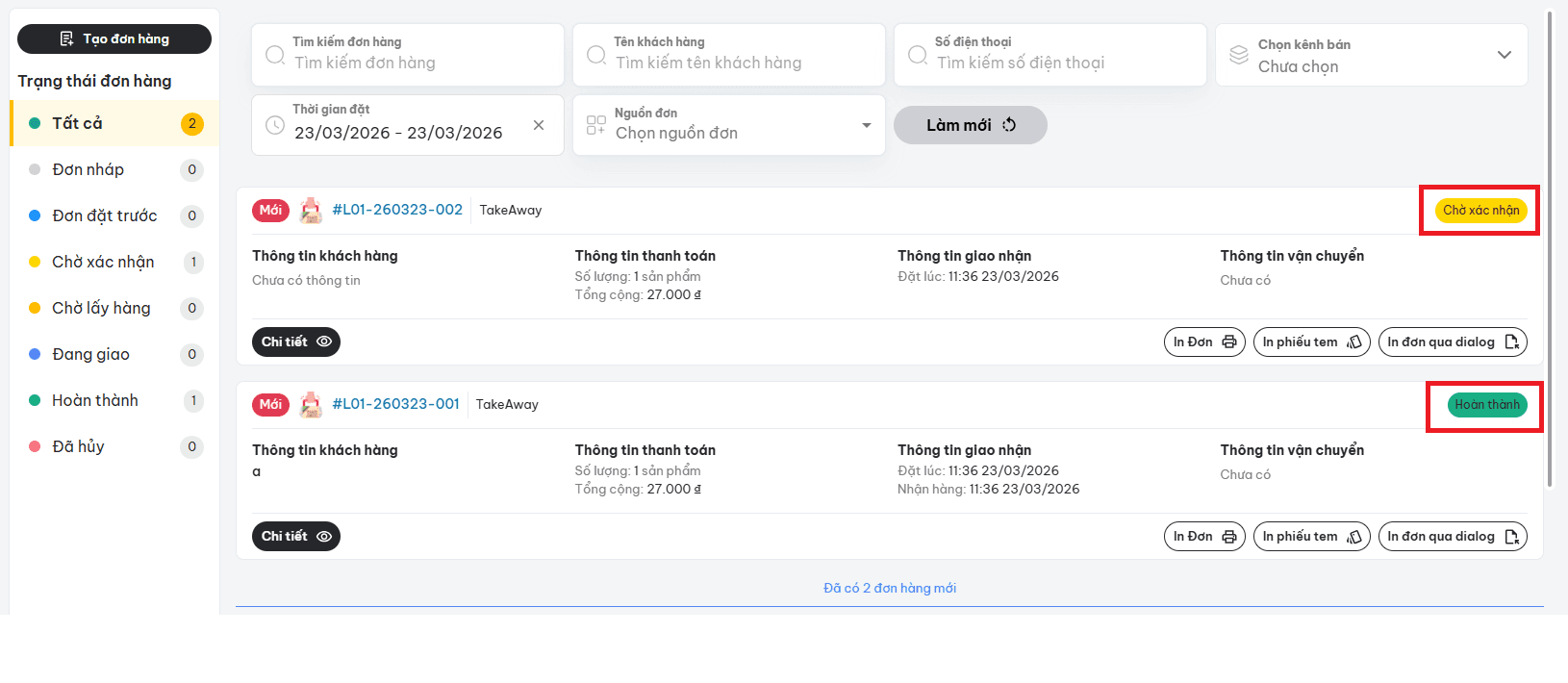This screenshot has height=683, width=1568.
Task: Click the Tạo đơn hàng button
Action: [x=114, y=38]
